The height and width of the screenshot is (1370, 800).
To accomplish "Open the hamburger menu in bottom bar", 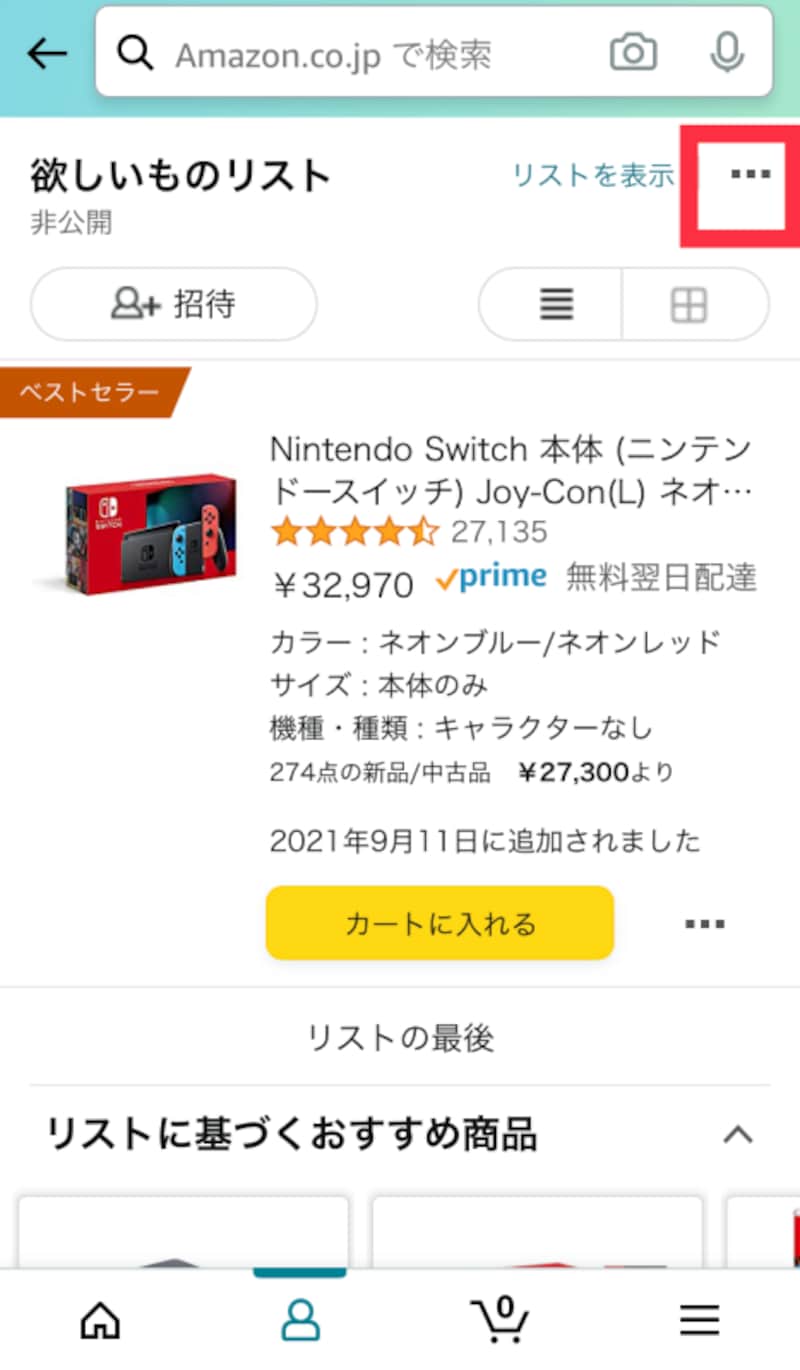I will coord(700,1321).
